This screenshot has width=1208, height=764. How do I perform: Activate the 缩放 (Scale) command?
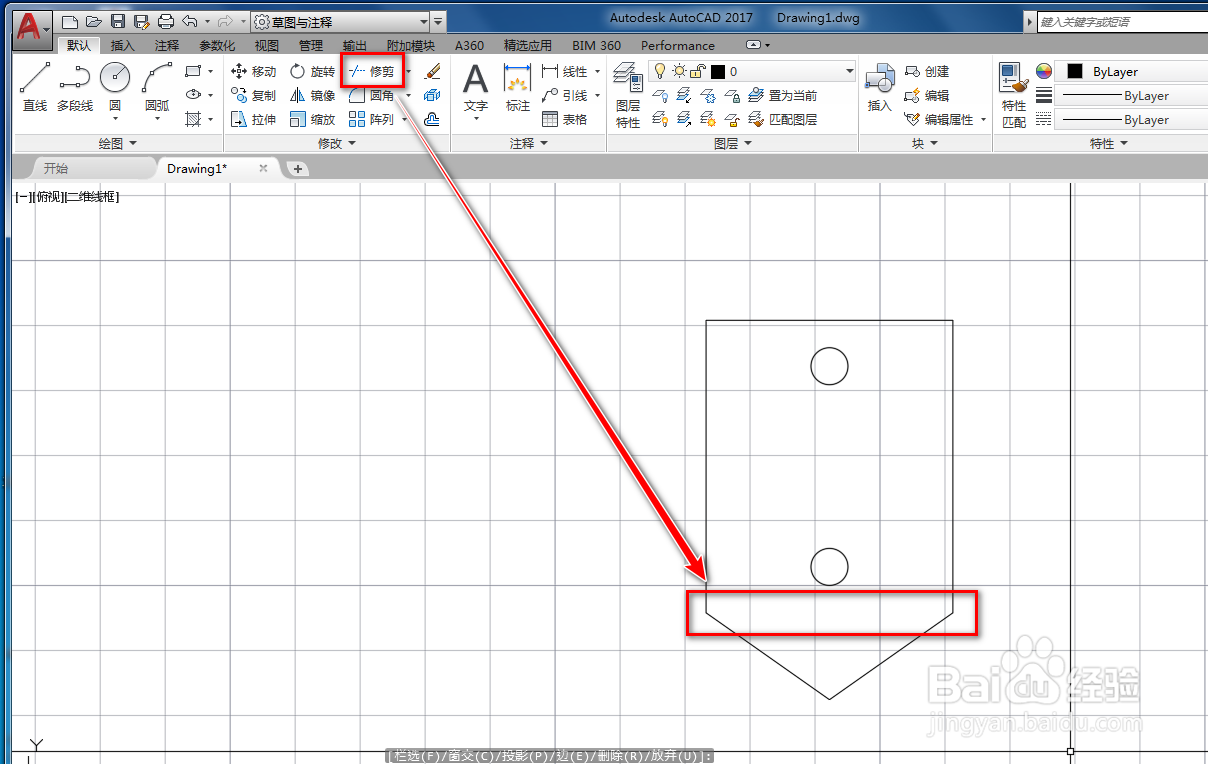point(312,119)
